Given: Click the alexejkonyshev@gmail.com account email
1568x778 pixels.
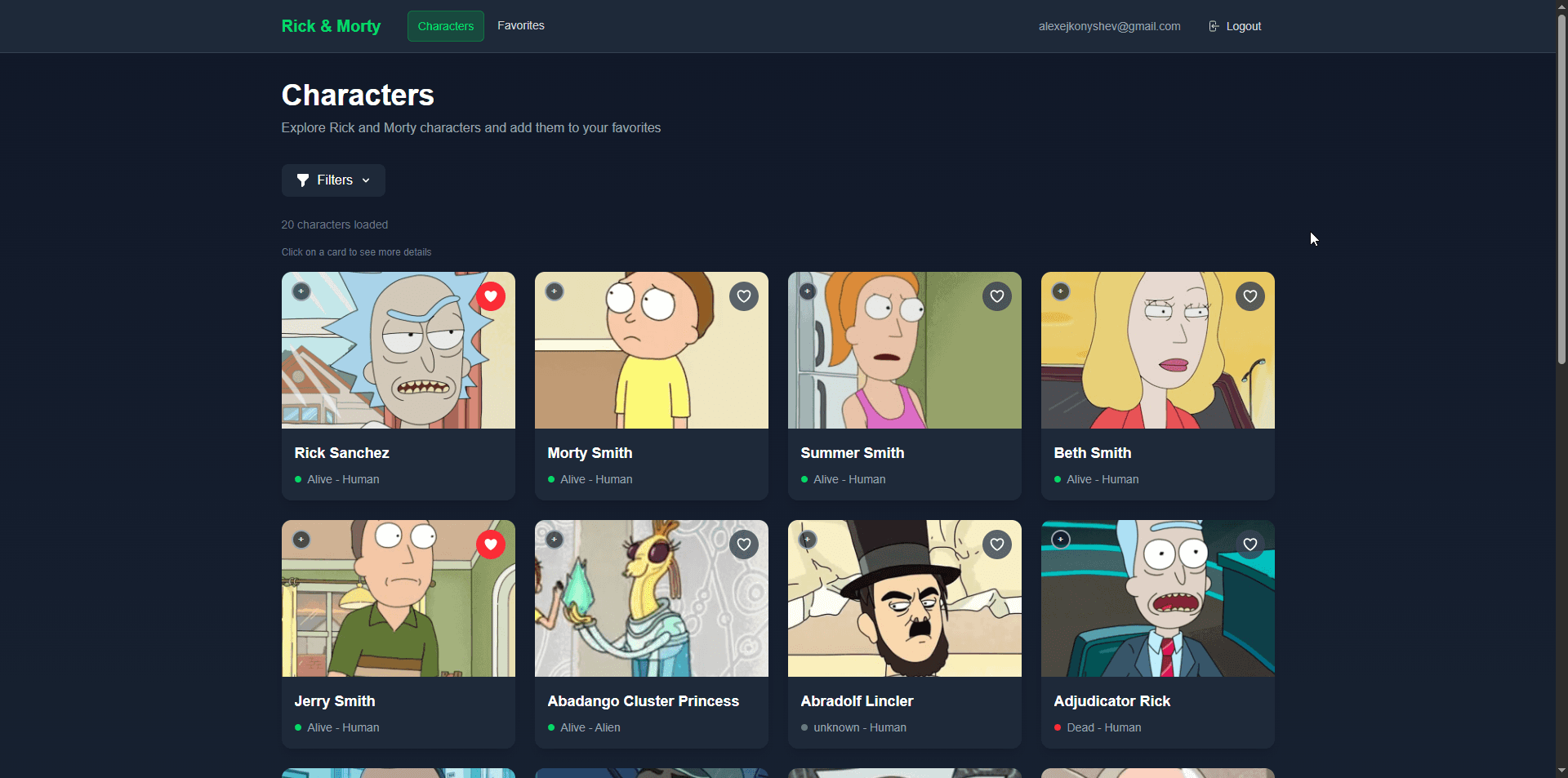Looking at the screenshot, I should click(1109, 26).
